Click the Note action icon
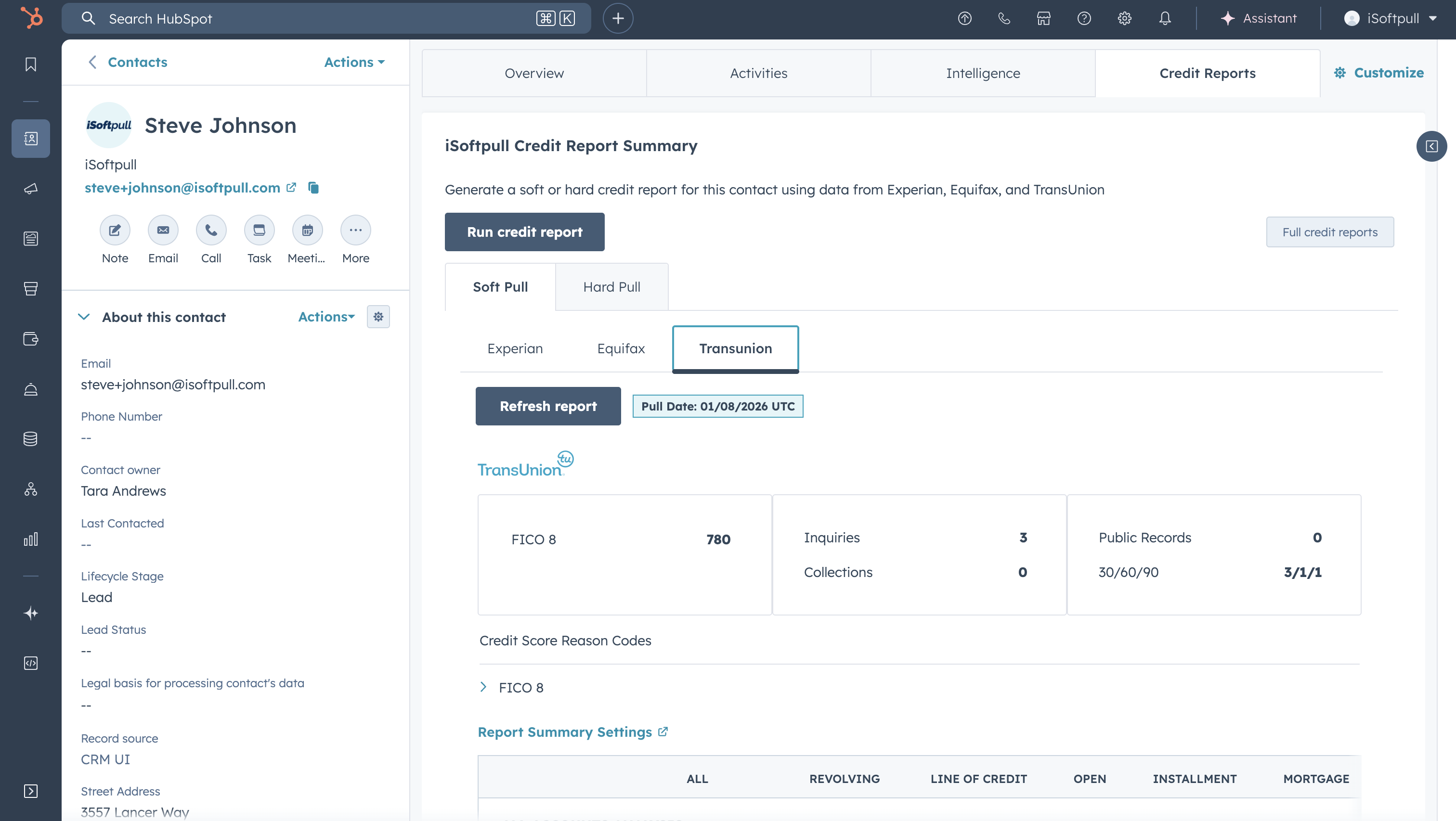Viewport: 1456px width, 821px height. 115,230
